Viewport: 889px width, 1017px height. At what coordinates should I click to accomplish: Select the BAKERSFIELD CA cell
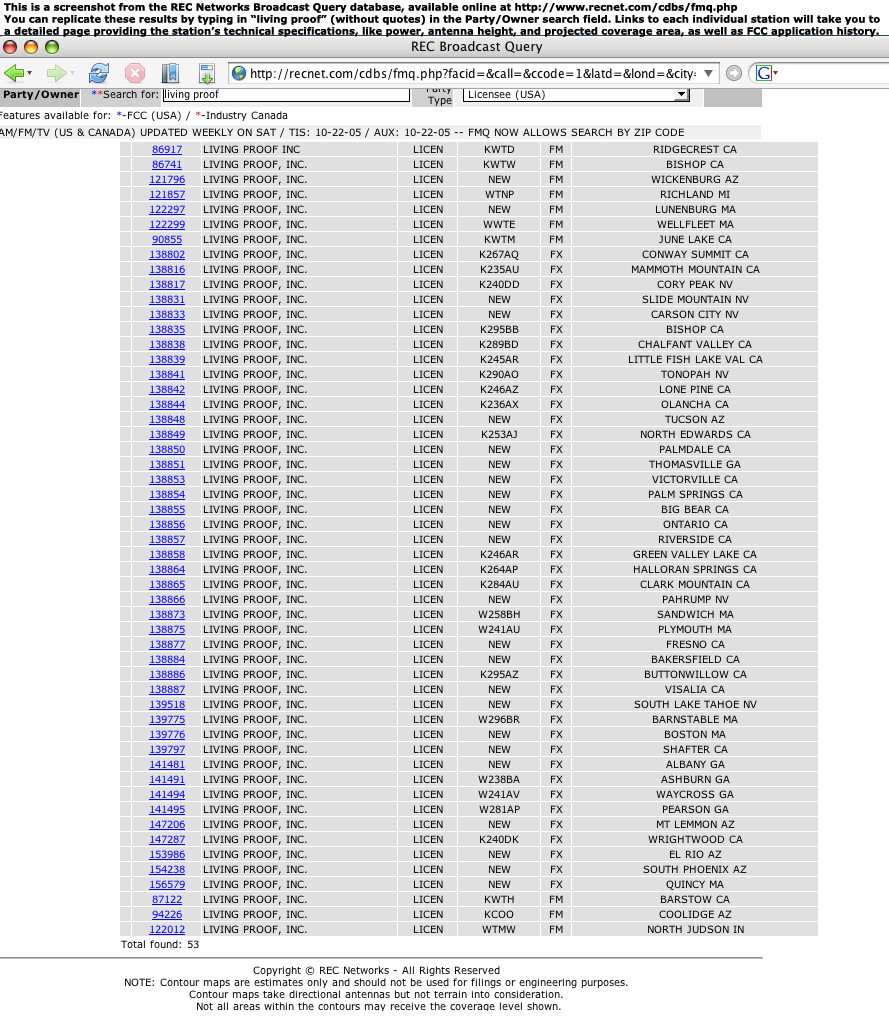pyautogui.click(x=694, y=660)
